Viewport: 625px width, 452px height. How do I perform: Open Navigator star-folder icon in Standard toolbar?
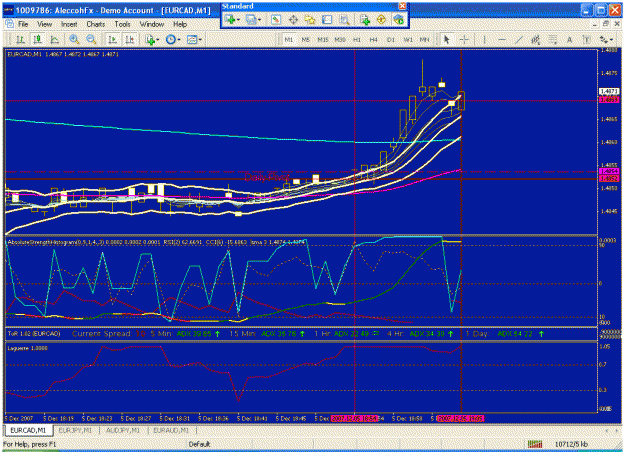[x=310, y=19]
